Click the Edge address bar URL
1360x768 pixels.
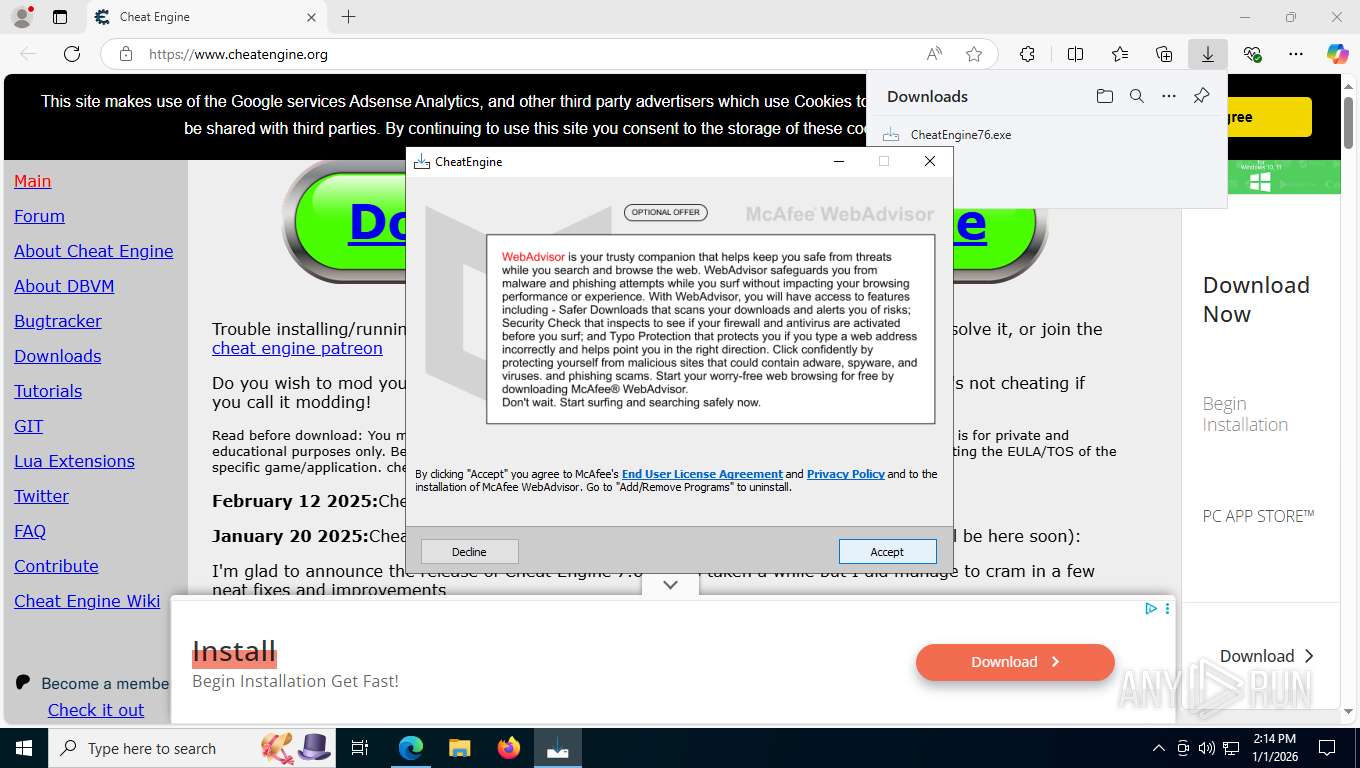pos(238,54)
